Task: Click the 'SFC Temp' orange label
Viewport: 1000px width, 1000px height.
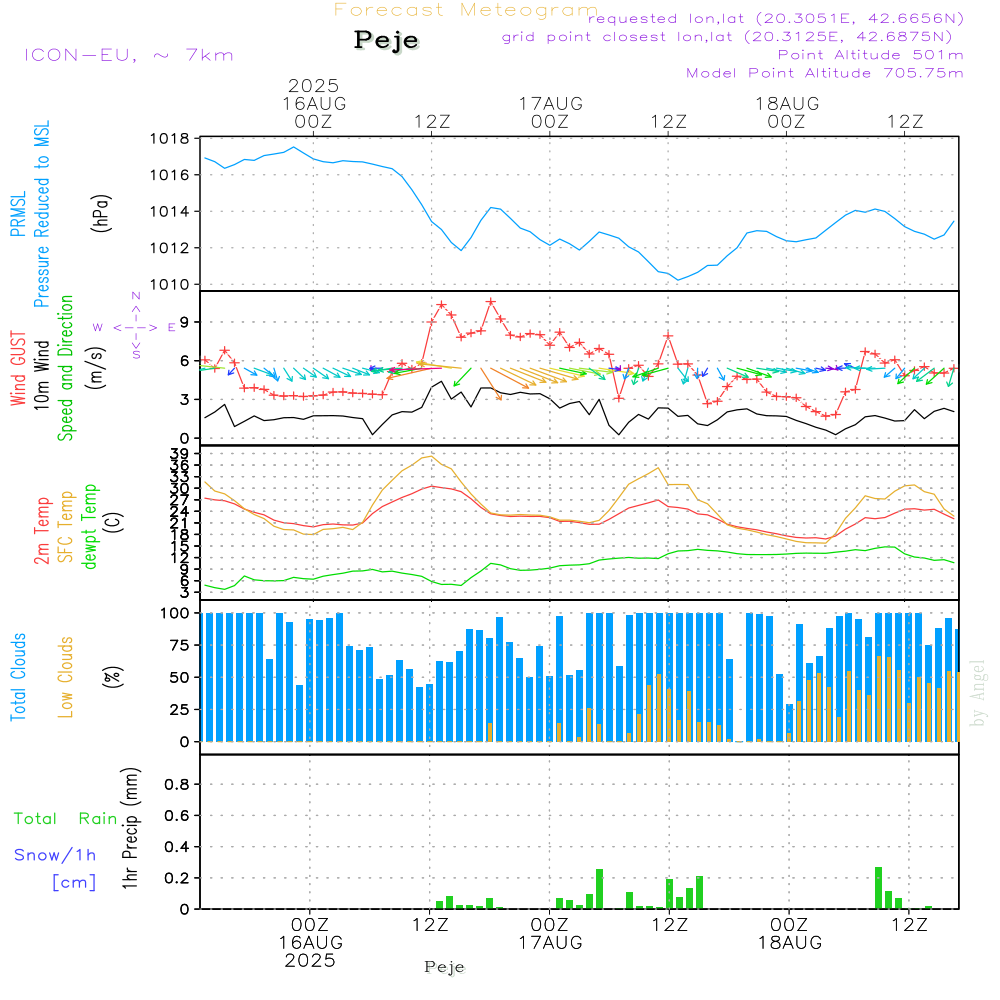Action: click(66, 527)
